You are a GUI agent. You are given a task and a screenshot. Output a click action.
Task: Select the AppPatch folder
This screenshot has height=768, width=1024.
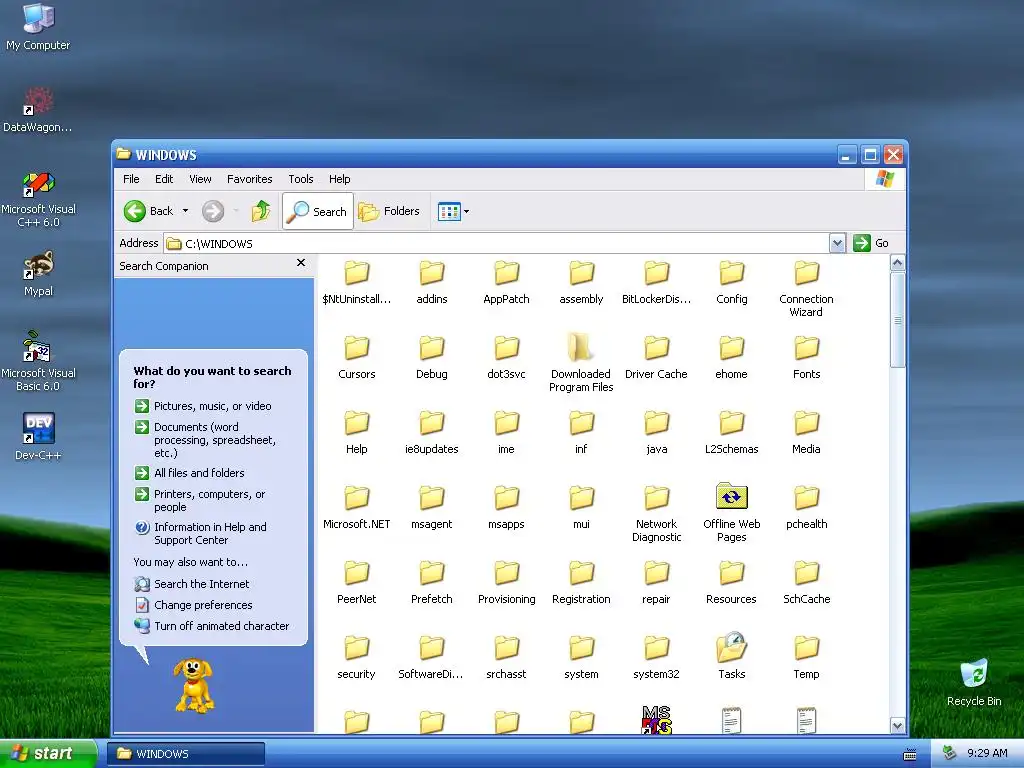pyautogui.click(x=506, y=283)
